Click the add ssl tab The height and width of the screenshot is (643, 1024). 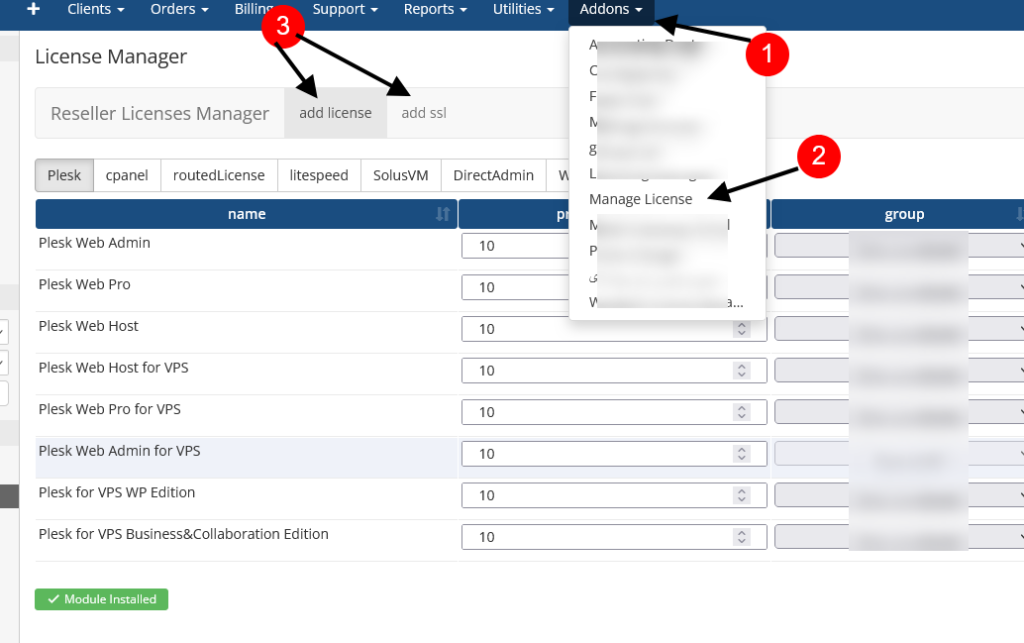pyautogui.click(x=424, y=113)
